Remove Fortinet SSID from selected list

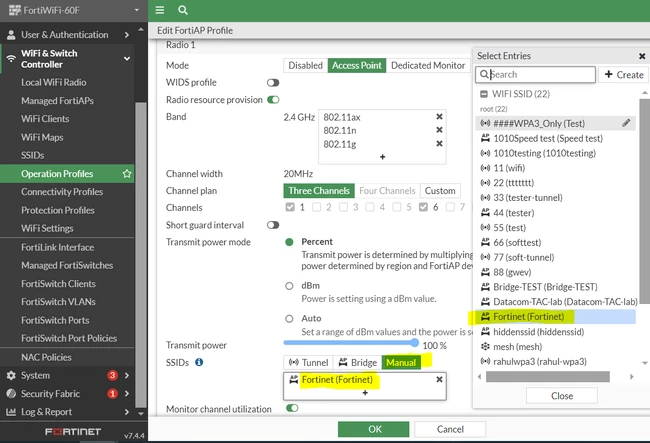[x=439, y=379]
